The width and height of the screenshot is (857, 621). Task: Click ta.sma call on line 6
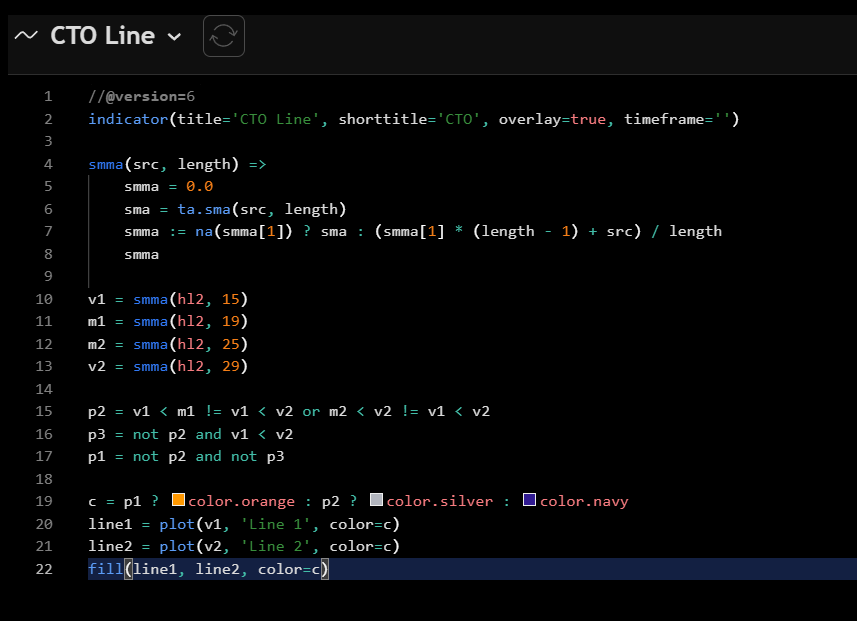pyautogui.click(x=204, y=209)
